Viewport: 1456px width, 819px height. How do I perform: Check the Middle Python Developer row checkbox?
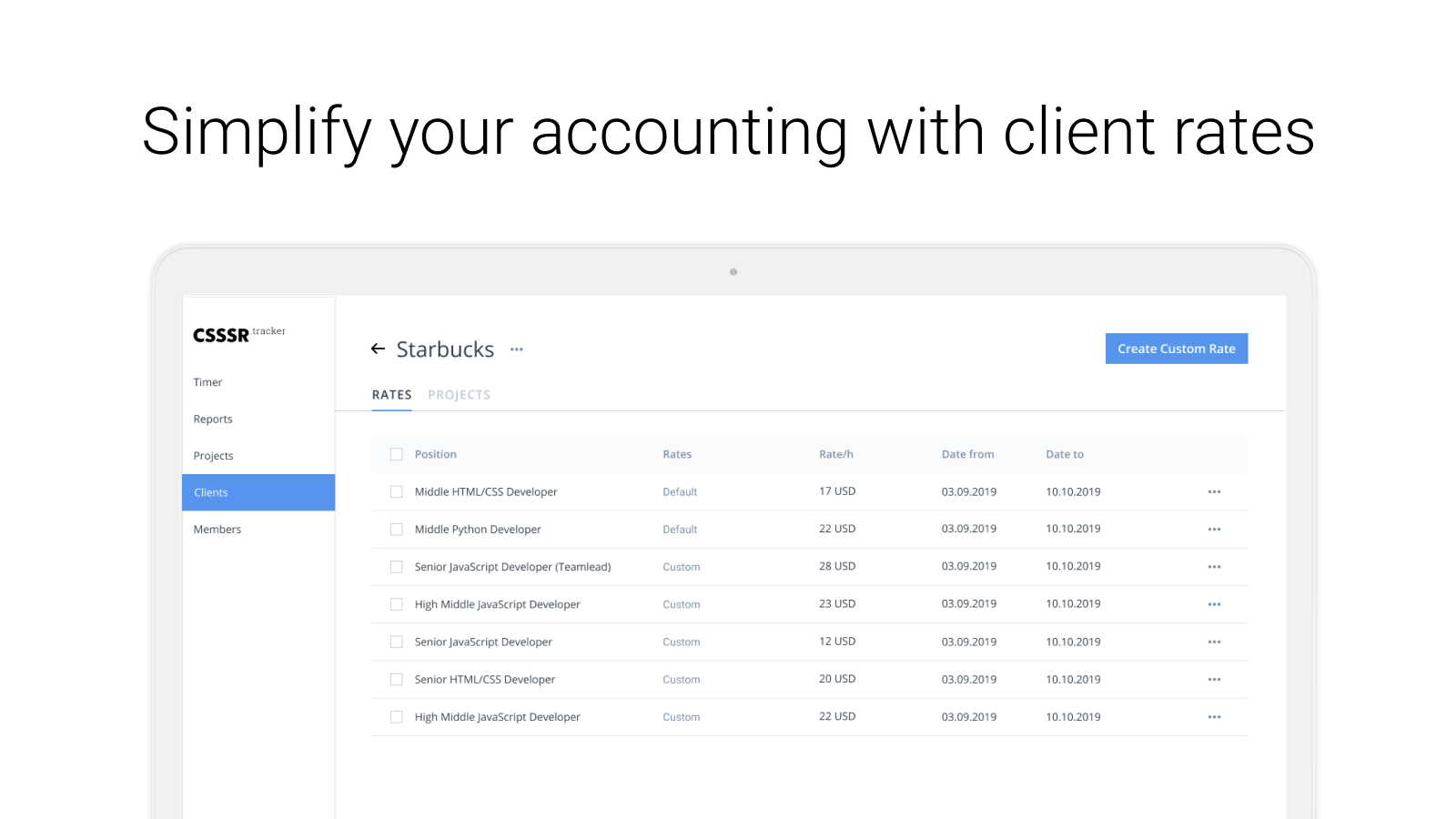pyautogui.click(x=397, y=529)
